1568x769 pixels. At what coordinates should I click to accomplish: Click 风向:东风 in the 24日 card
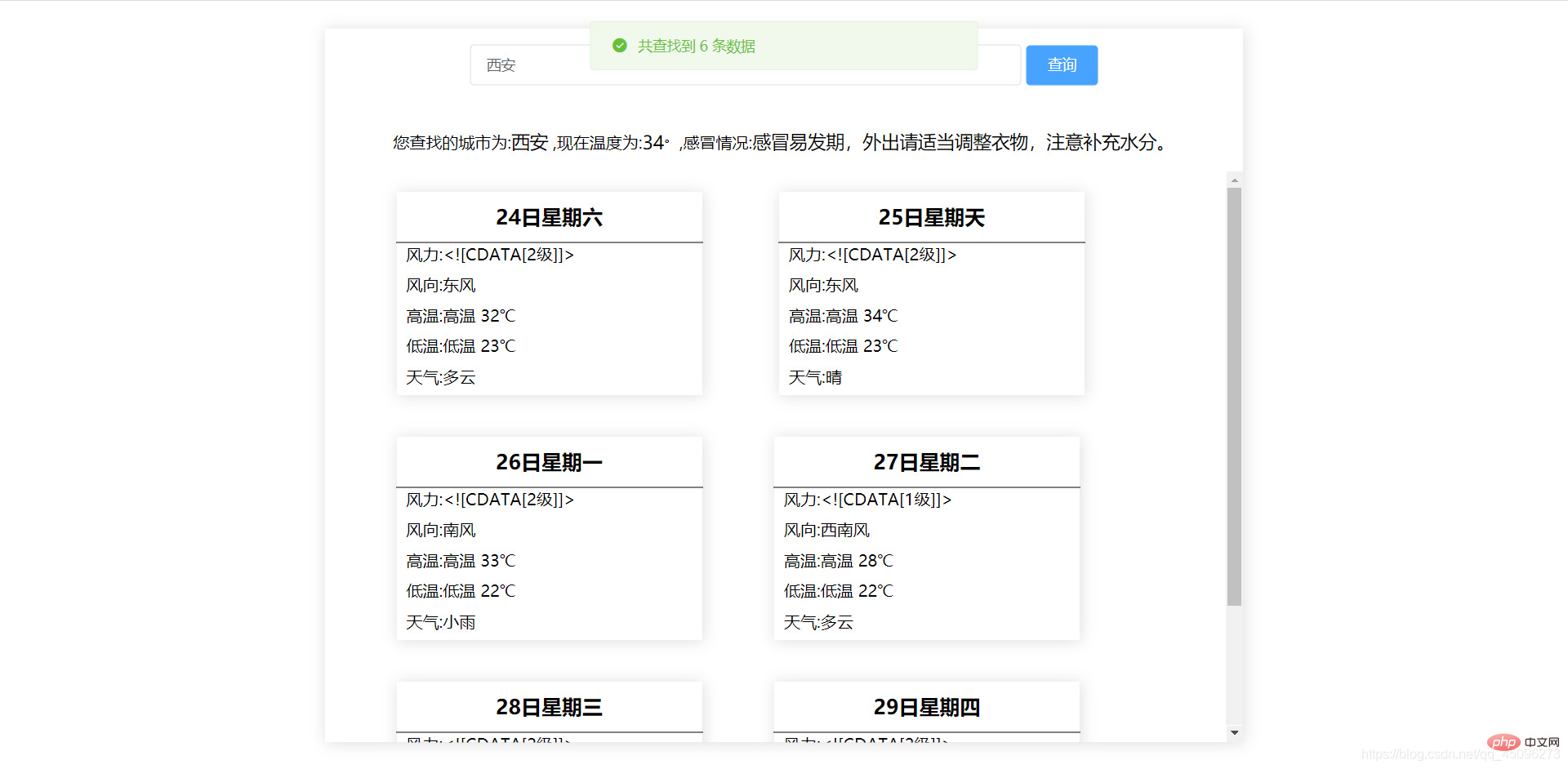441,286
